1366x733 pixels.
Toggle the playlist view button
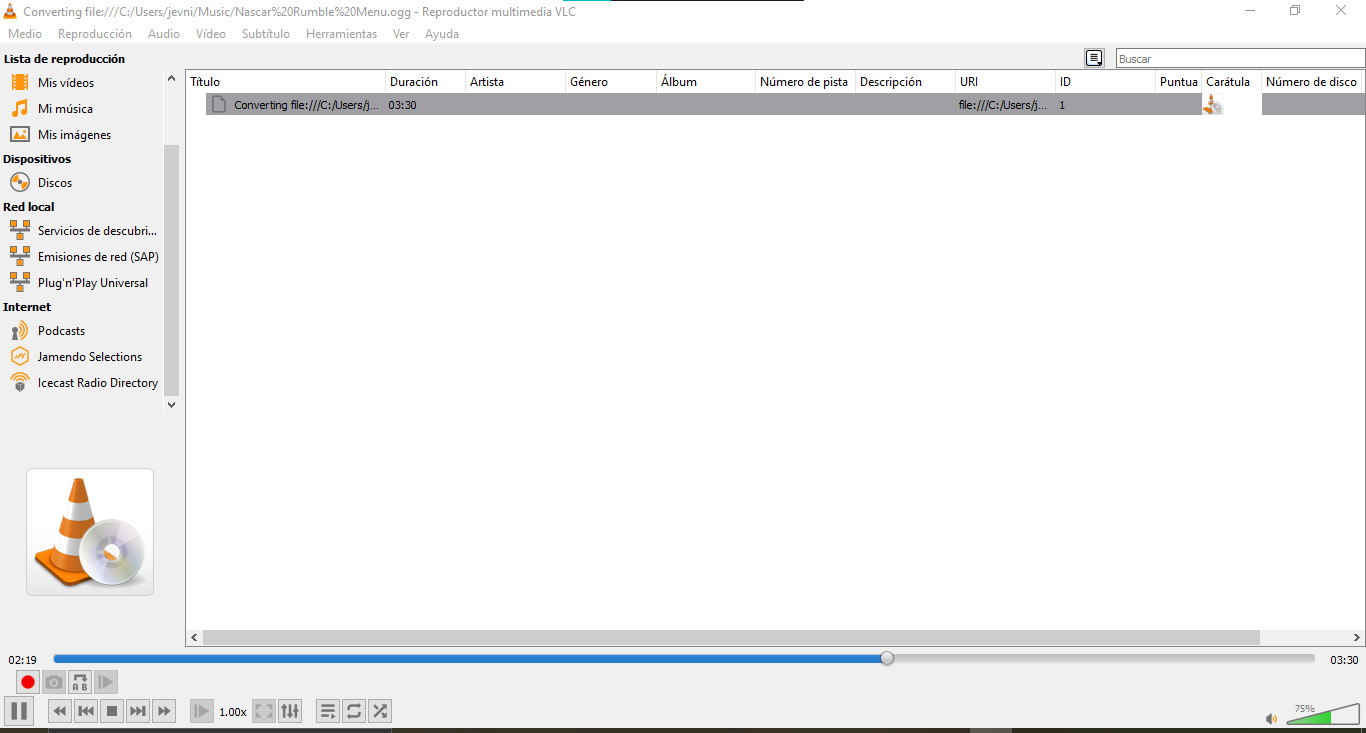[328, 711]
